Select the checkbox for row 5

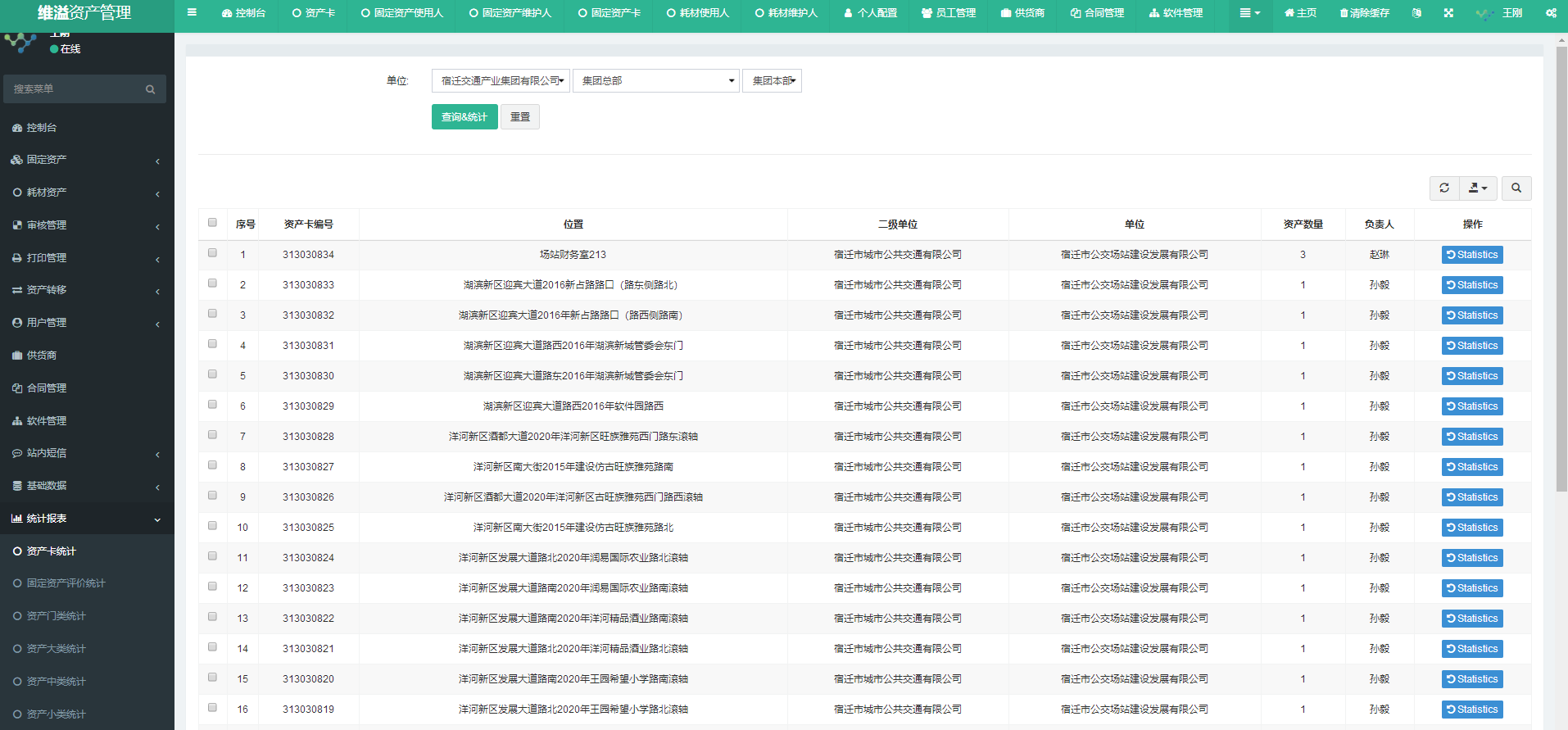213,374
